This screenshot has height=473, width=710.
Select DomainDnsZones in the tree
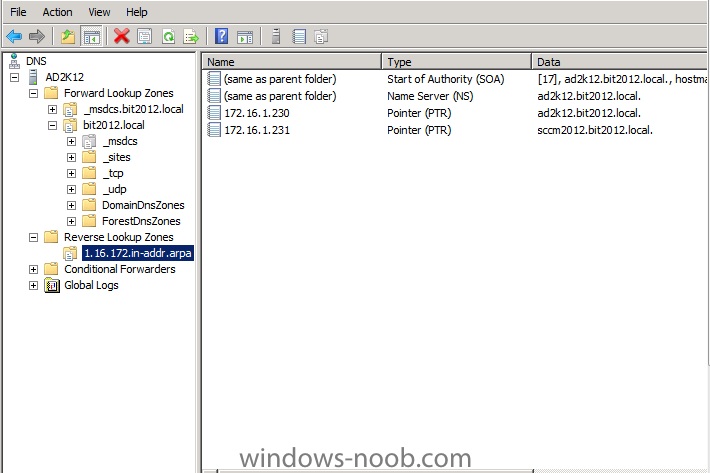143,205
